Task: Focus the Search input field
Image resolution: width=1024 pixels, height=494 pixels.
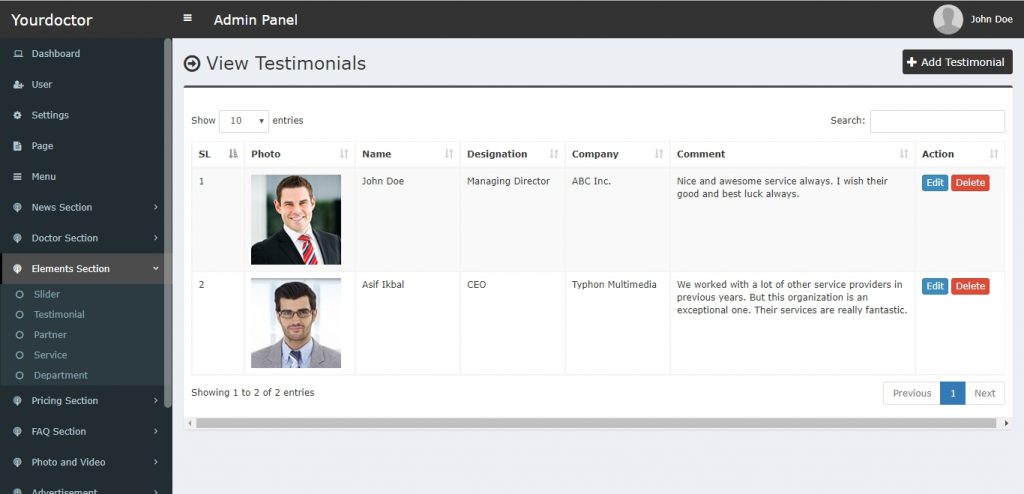Action: [x=937, y=121]
